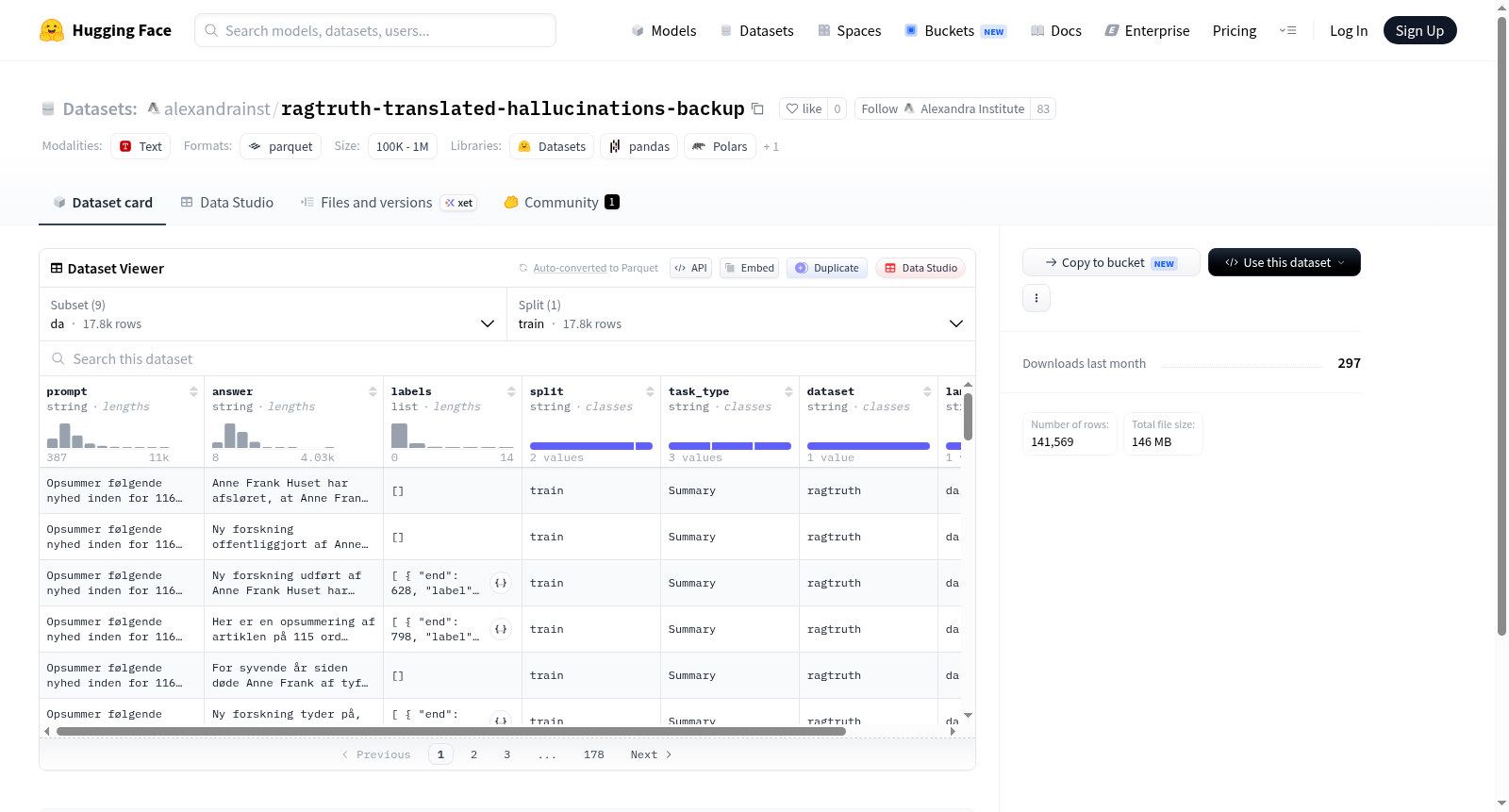This screenshot has width=1509, height=812.
Task: Open the Subset da dropdown
Action: pos(274,314)
